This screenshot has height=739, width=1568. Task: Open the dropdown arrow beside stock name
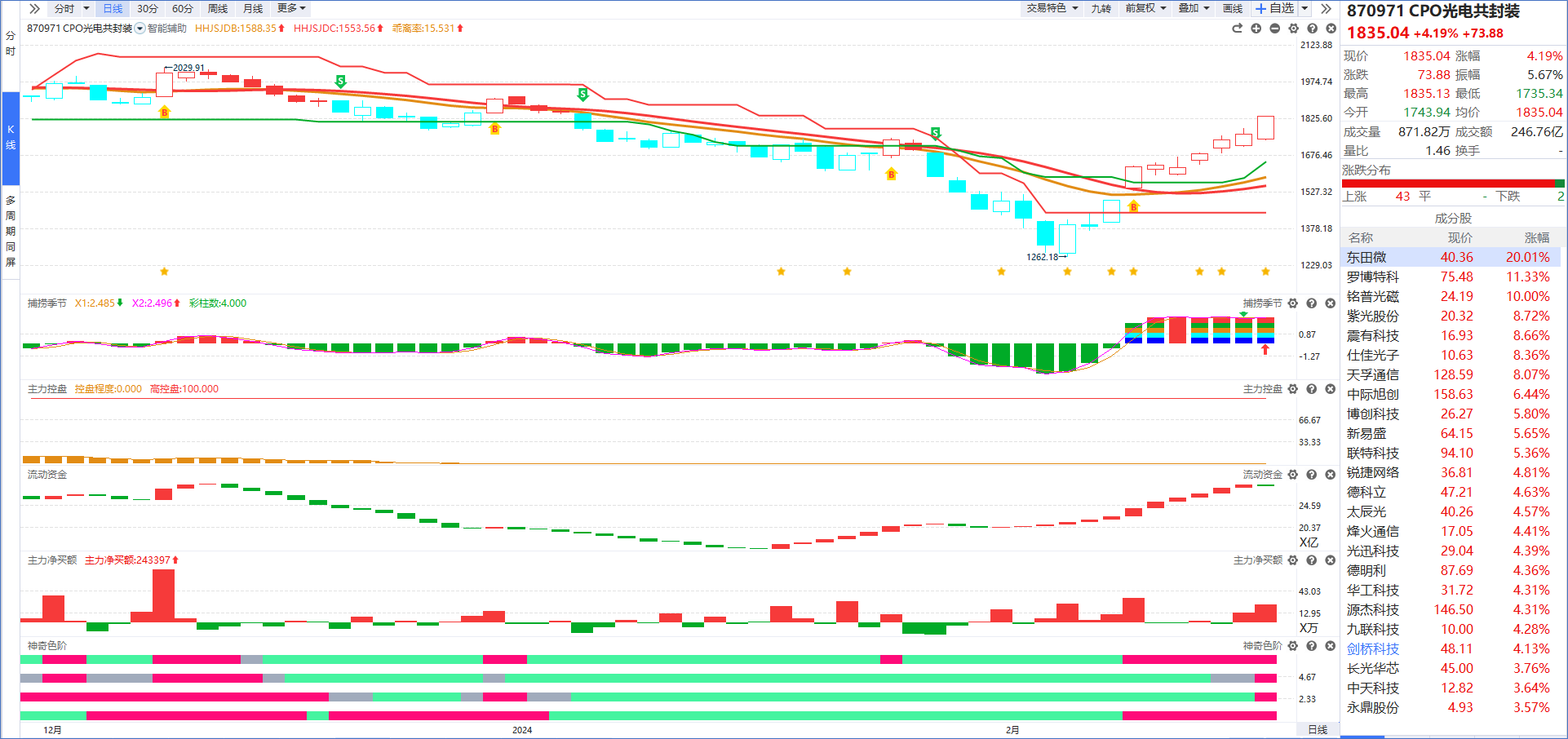pyautogui.click(x=140, y=29)
